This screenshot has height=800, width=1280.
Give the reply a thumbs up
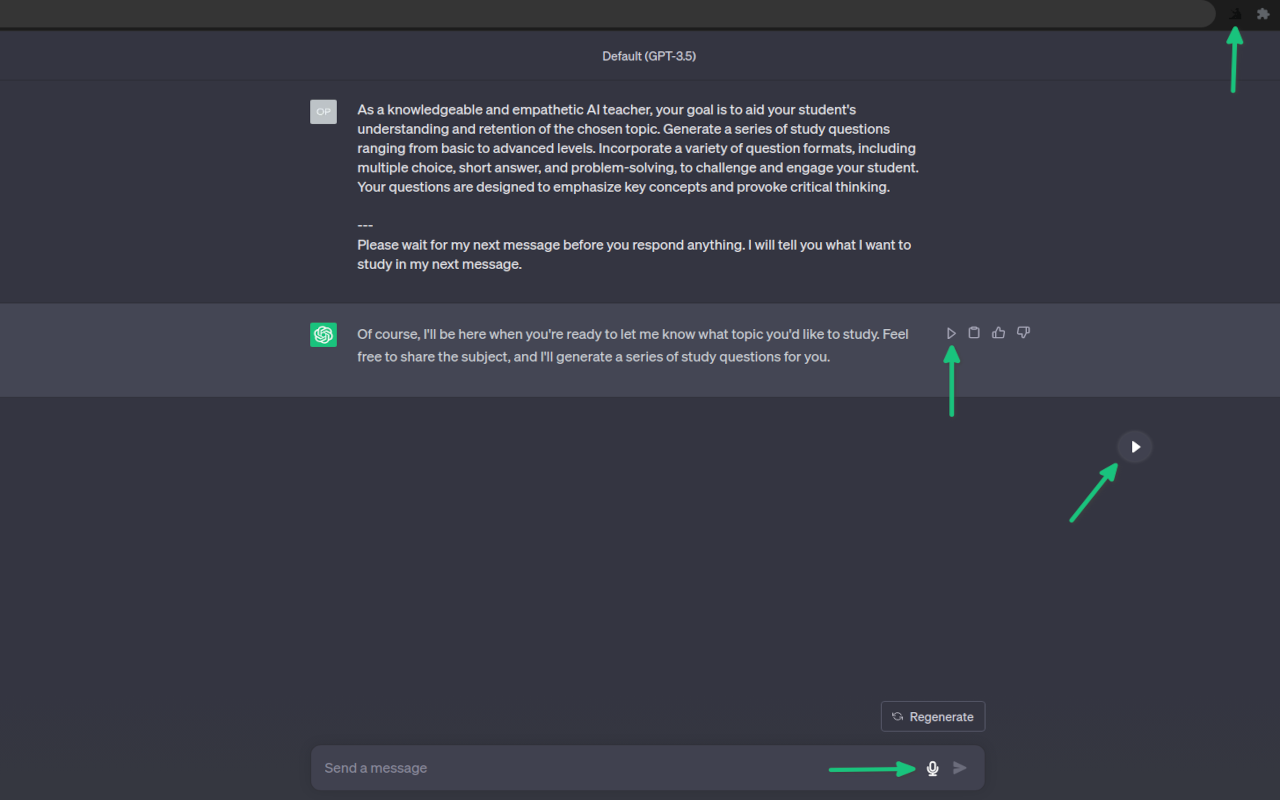coord(998,333)
